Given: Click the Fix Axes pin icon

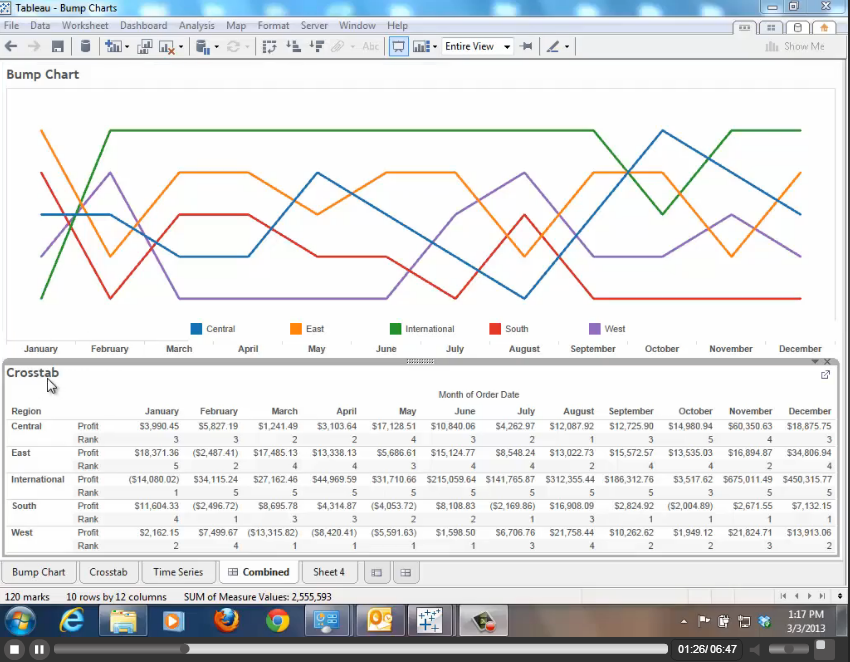Looking at the screenshot, I should coord(527,47).
